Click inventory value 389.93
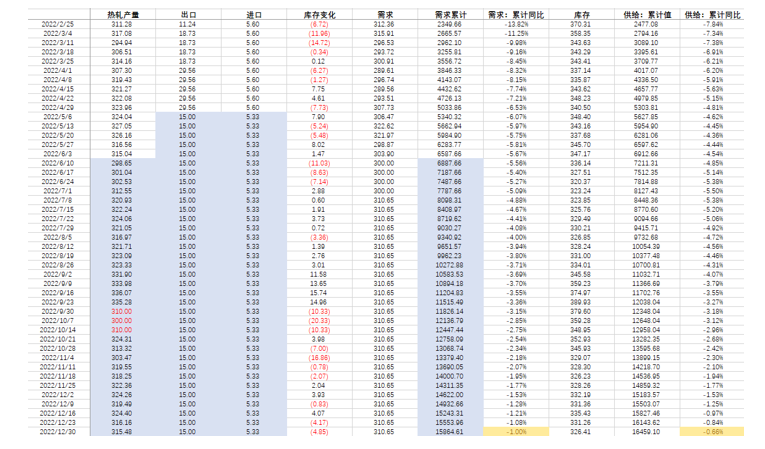This screenshot has height=449, width=765. [580, 302]
